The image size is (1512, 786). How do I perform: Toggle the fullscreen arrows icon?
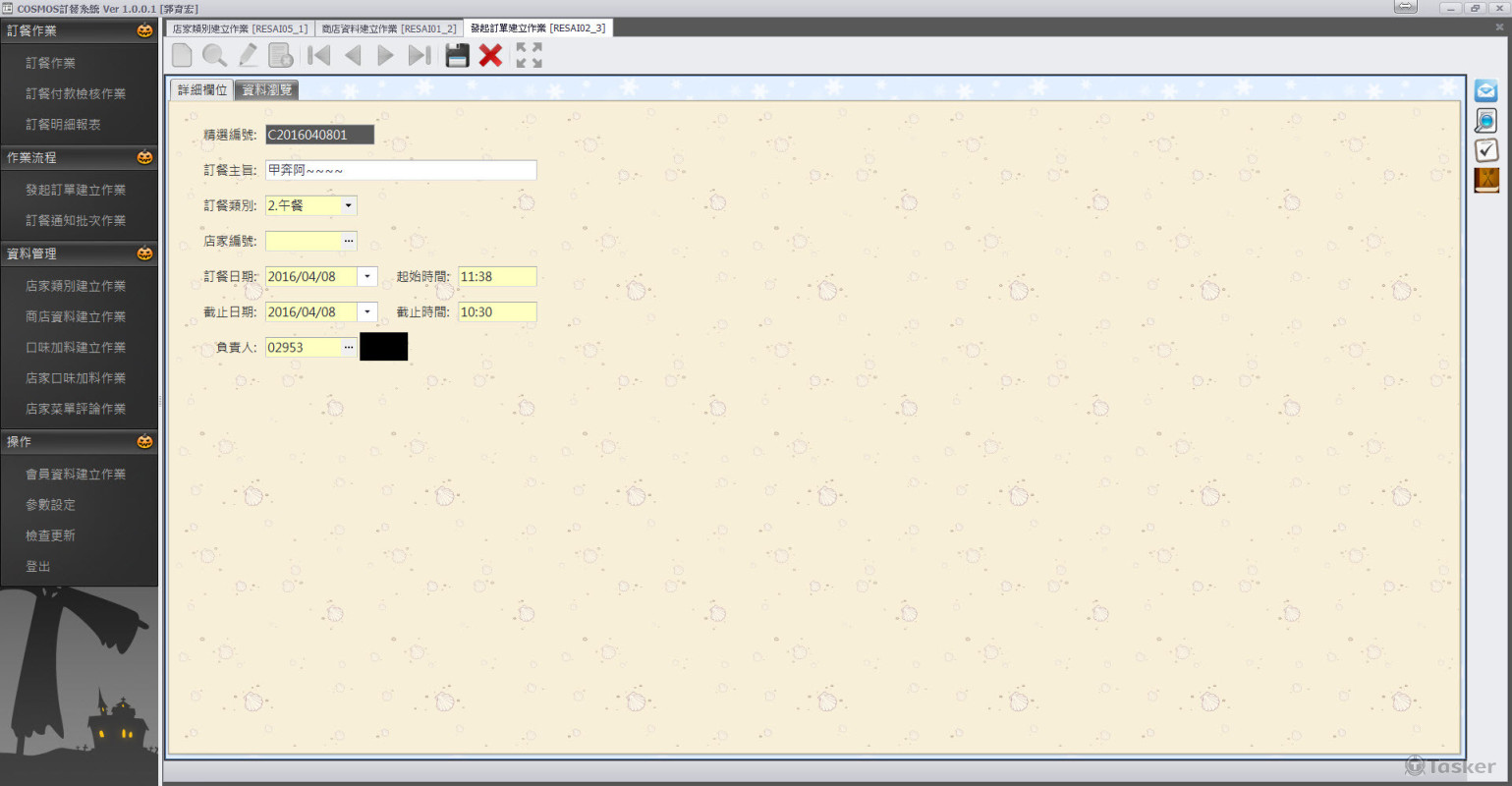[x=529, y=55]
